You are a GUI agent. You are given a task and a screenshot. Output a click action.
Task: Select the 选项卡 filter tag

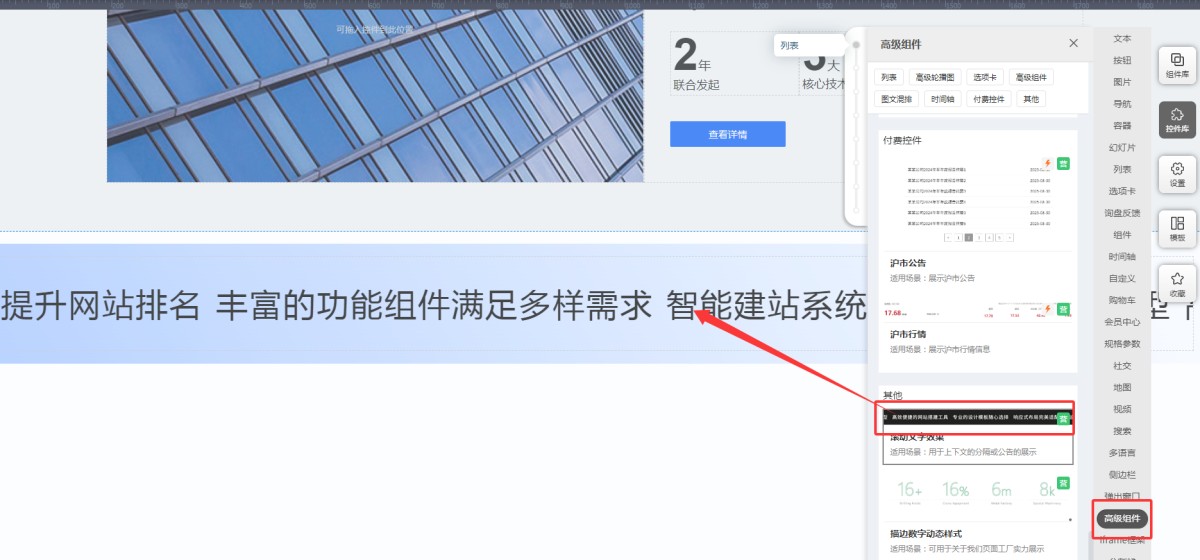985,77
